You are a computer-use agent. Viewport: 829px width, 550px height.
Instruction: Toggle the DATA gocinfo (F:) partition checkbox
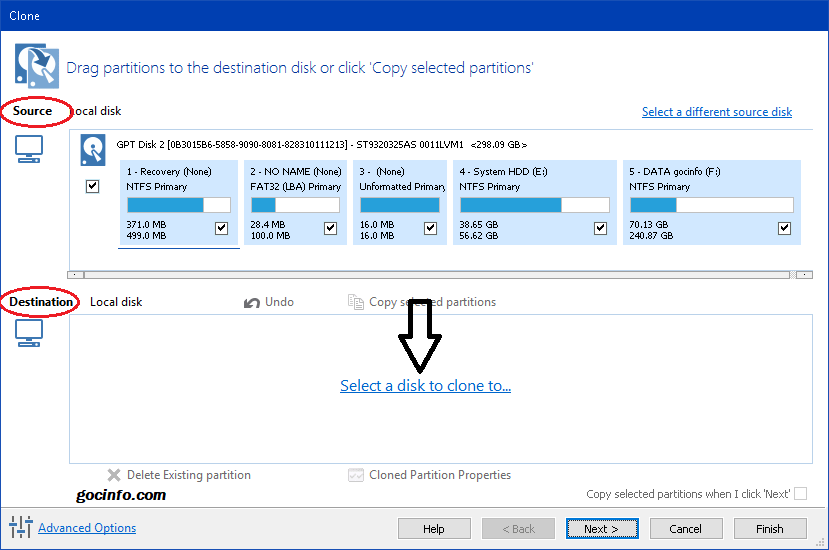pyautogui.click(x=784, y=228)
